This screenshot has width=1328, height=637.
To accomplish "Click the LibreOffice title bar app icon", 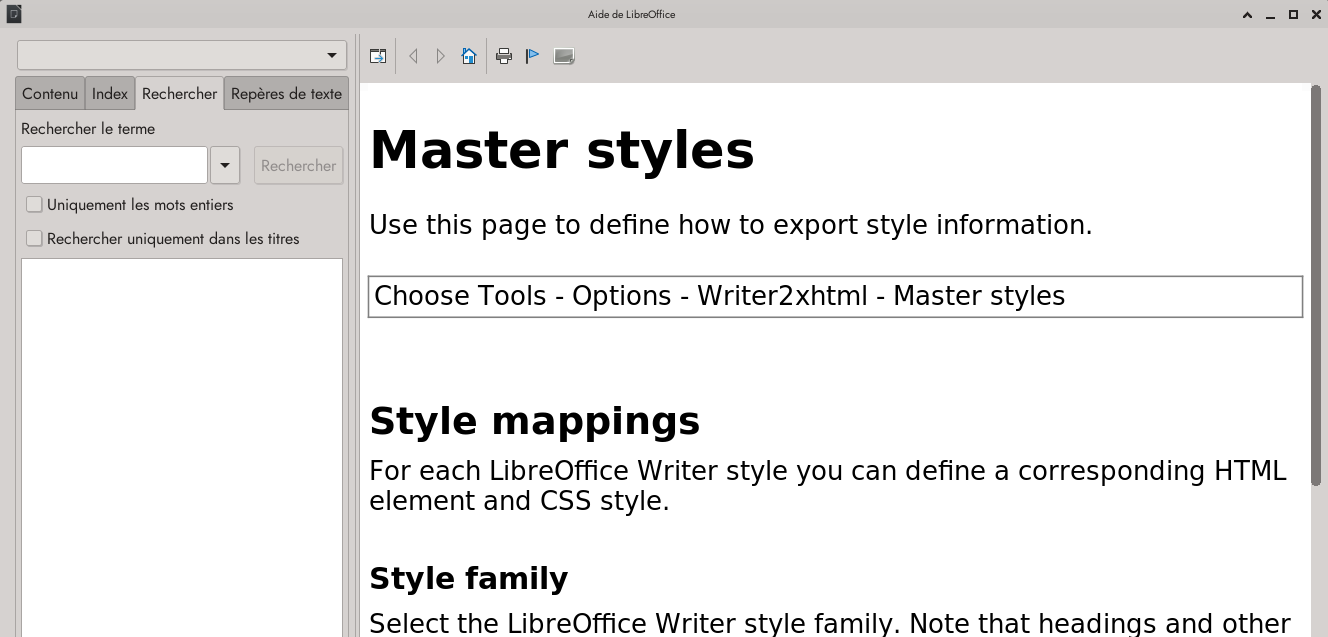I will (x=14, y=14).
